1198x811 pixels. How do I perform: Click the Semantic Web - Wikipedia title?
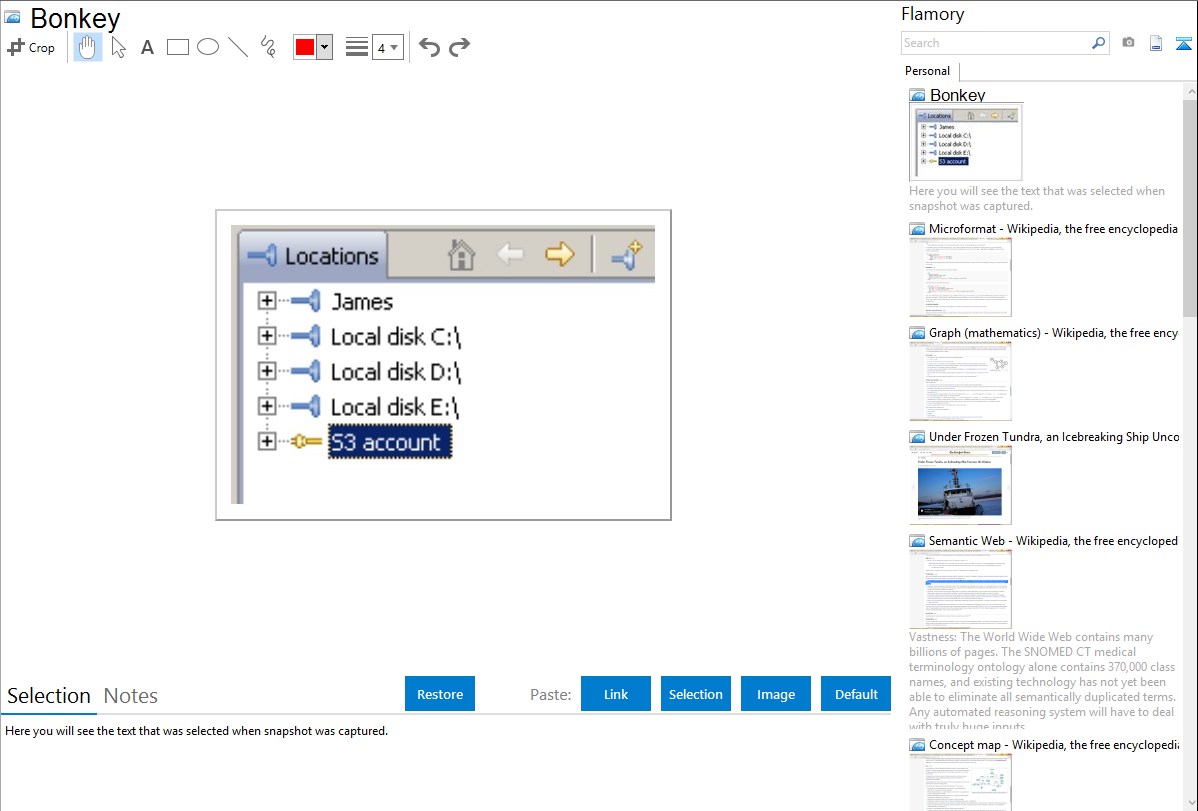[x=1053, y=540]
